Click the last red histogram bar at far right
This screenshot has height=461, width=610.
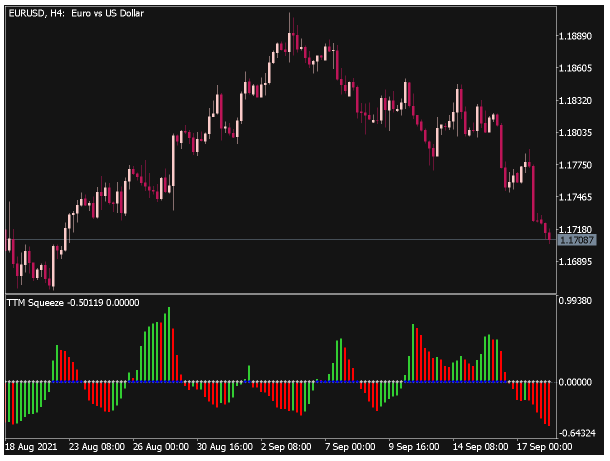coord(549,404)
